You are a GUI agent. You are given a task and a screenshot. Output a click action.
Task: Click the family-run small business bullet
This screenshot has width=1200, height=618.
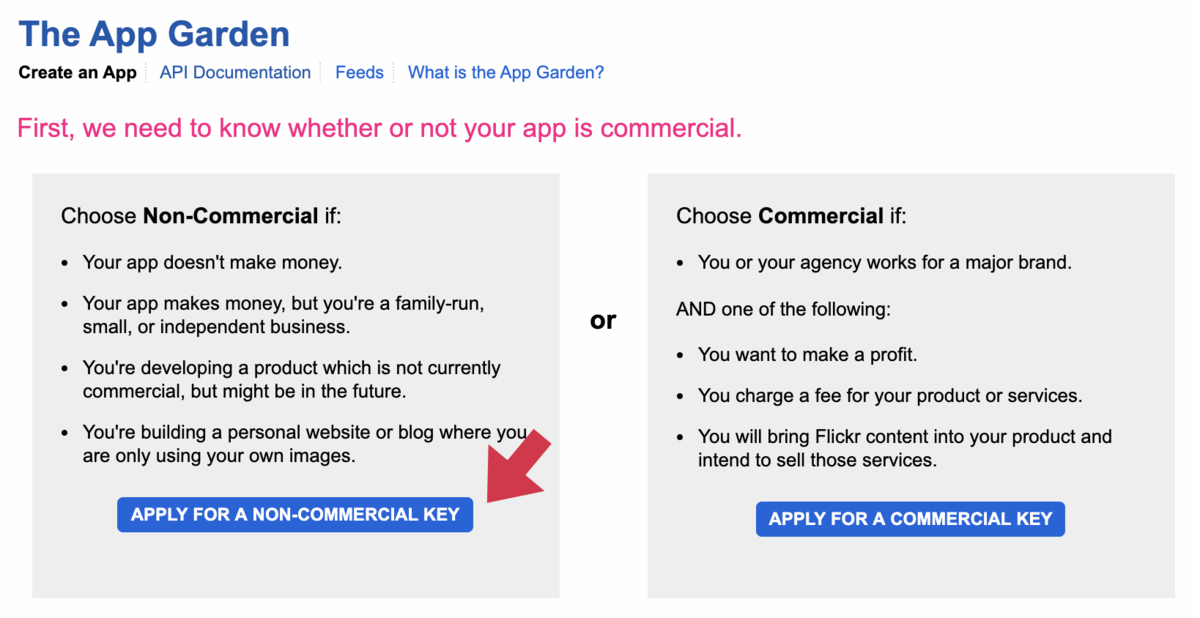[x=284, y=315]
